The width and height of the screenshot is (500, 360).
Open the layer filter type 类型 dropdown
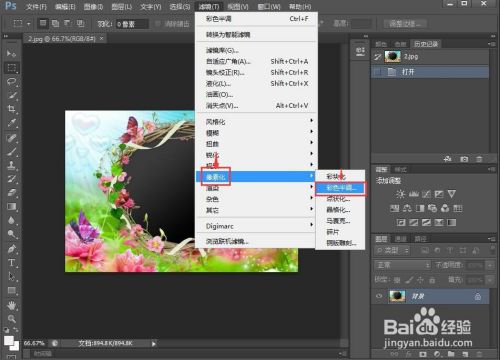392,250
